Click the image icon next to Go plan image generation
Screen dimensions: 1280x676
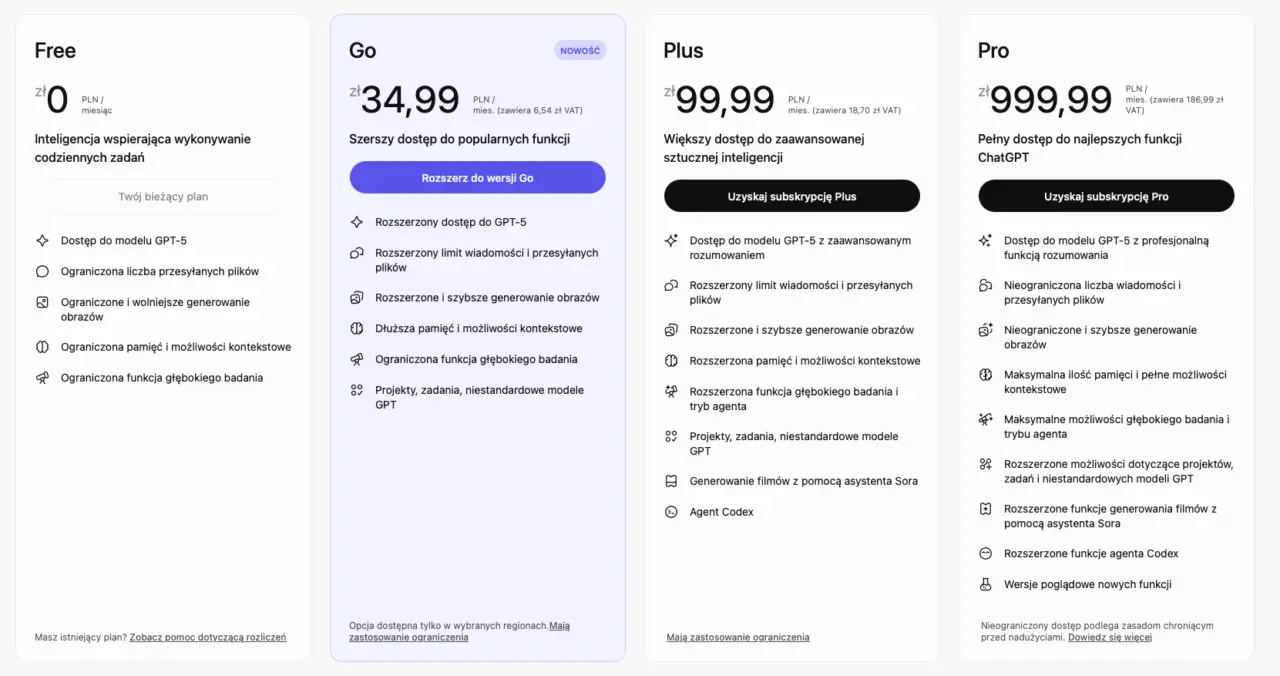point(357,298)
